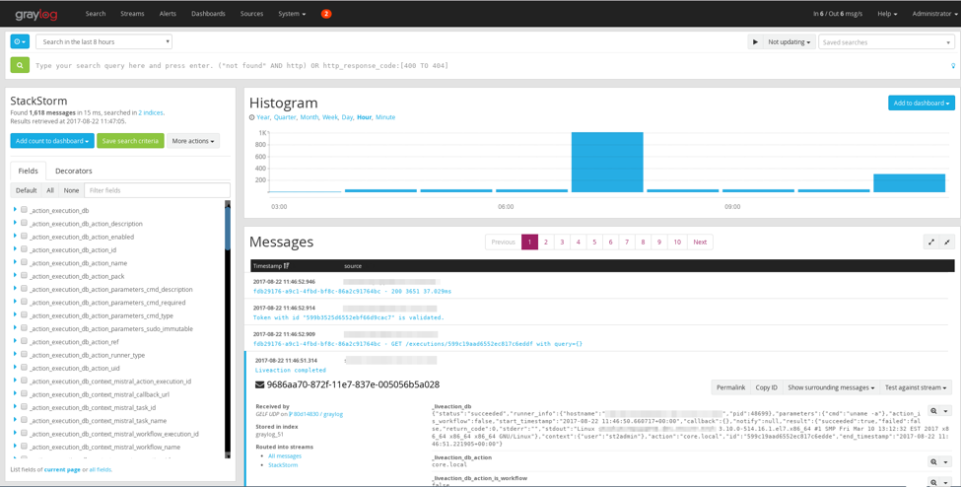The height and width of the screenshot is (487, 961).
Task: Expand the _action_execution_db_action_parameters_cmd_type field
Action: tap(15, 315)
